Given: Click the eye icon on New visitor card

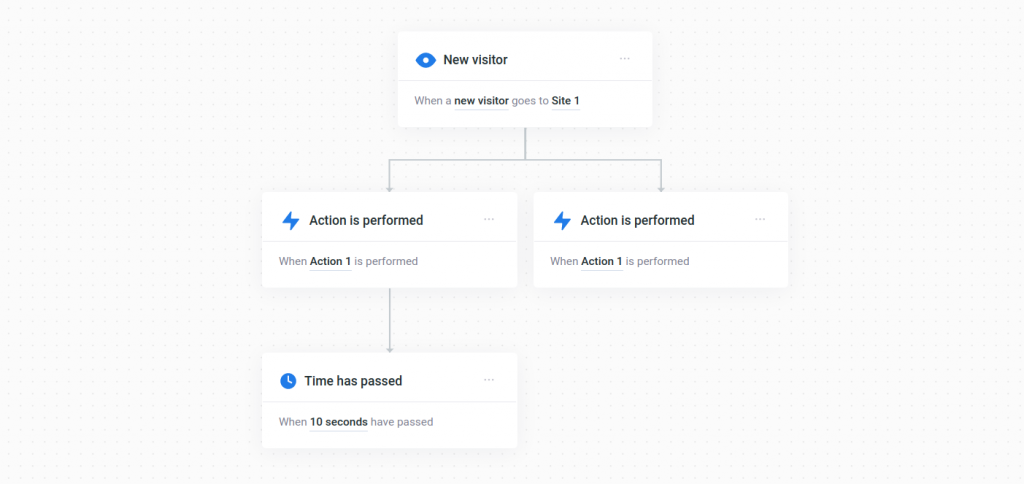Looking at the screenshot, I should [x=425, y=60].
